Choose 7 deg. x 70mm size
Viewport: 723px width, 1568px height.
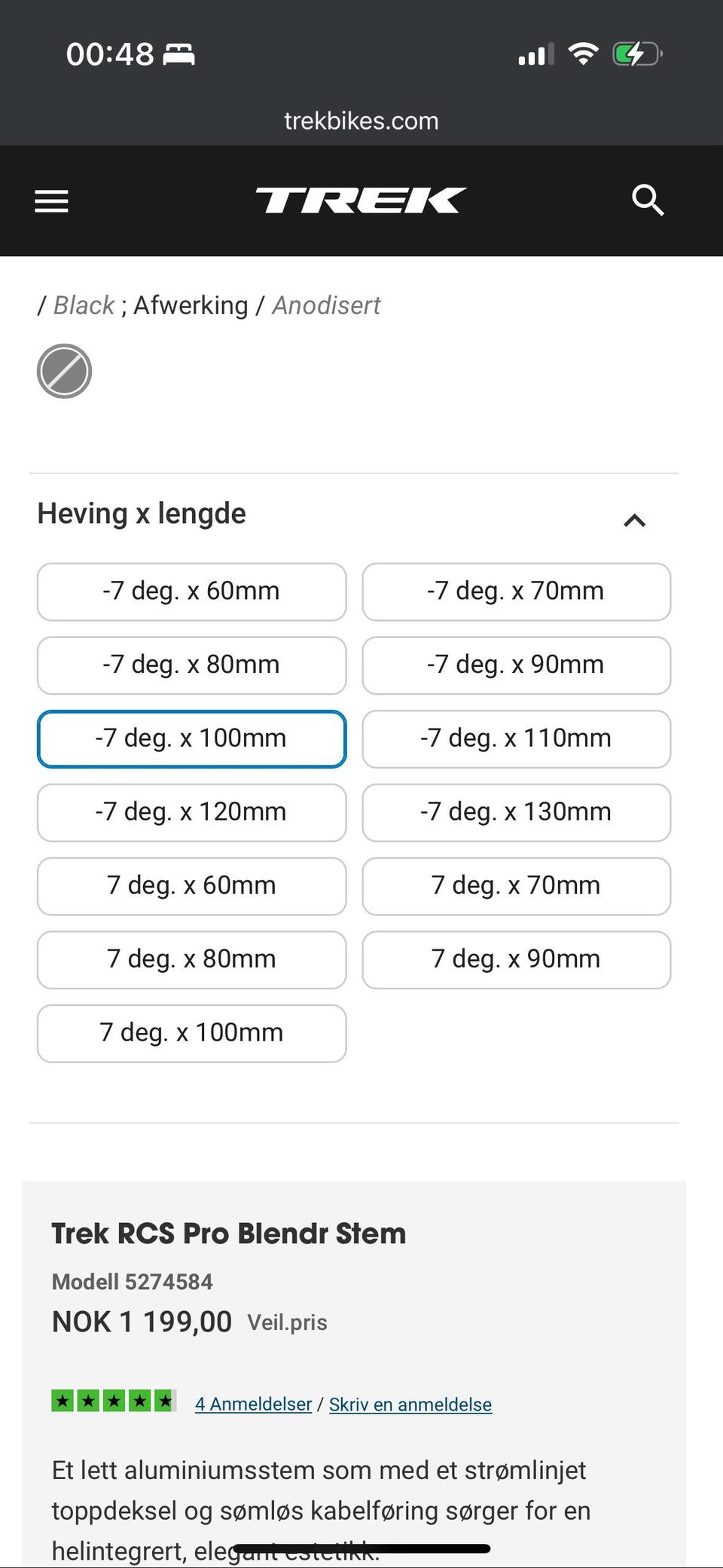[516, 886]
